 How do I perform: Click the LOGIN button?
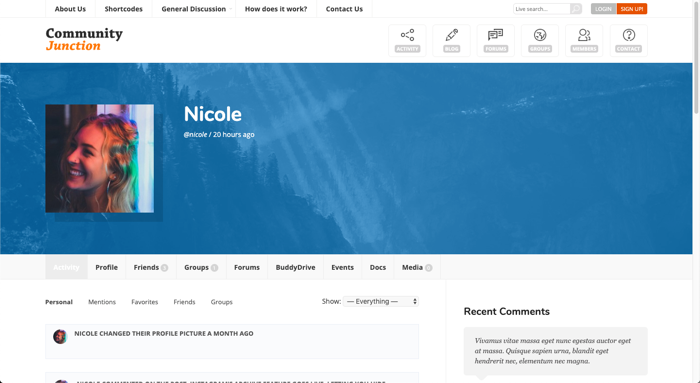click(x=604, y=9)
